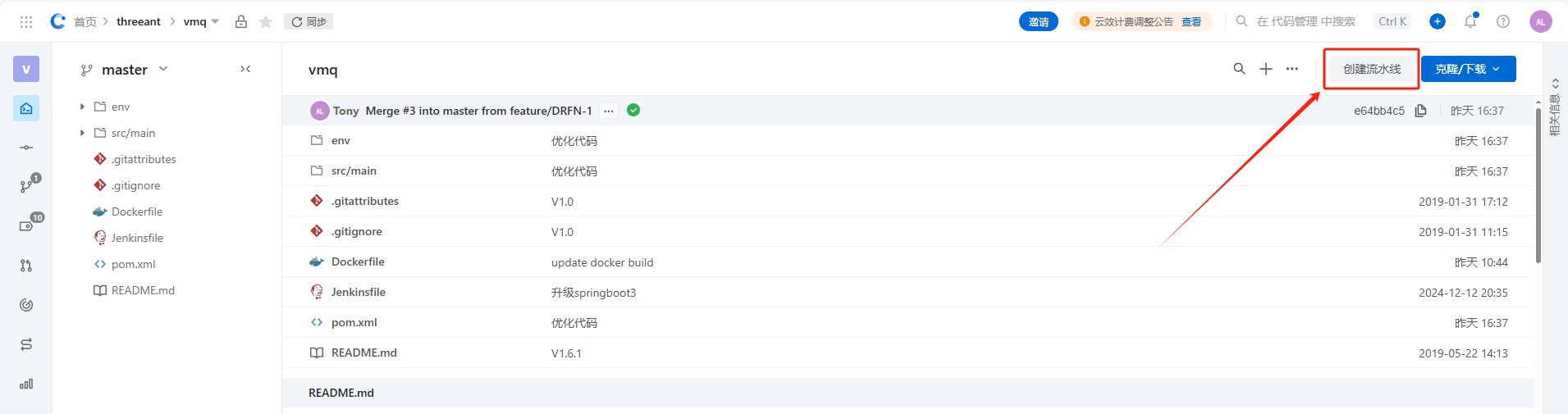Open branches icon in left sidebar
Screen dimensions: 1568x414
(x=26, y=186)
